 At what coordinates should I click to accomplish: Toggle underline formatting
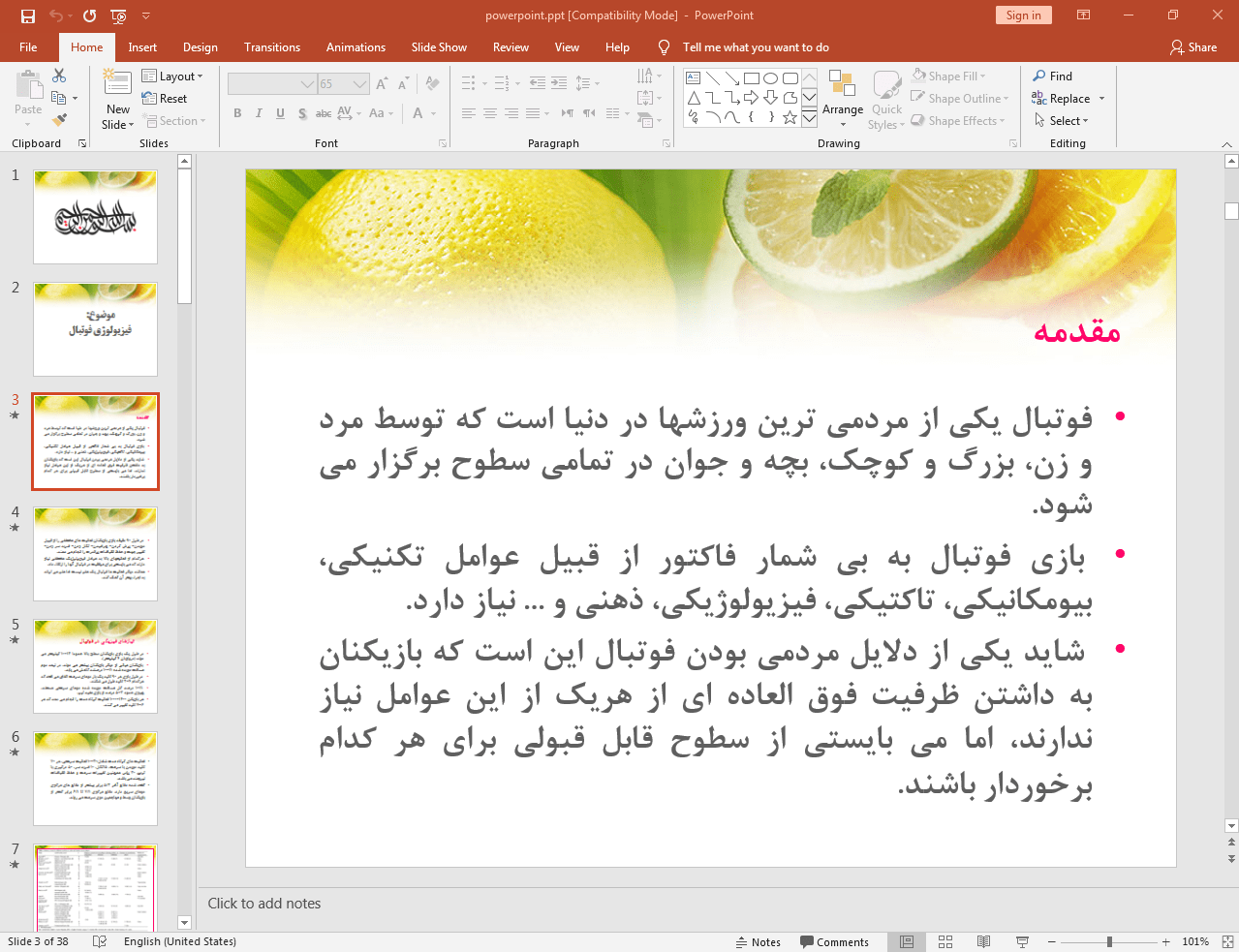(x=279, y=113)
